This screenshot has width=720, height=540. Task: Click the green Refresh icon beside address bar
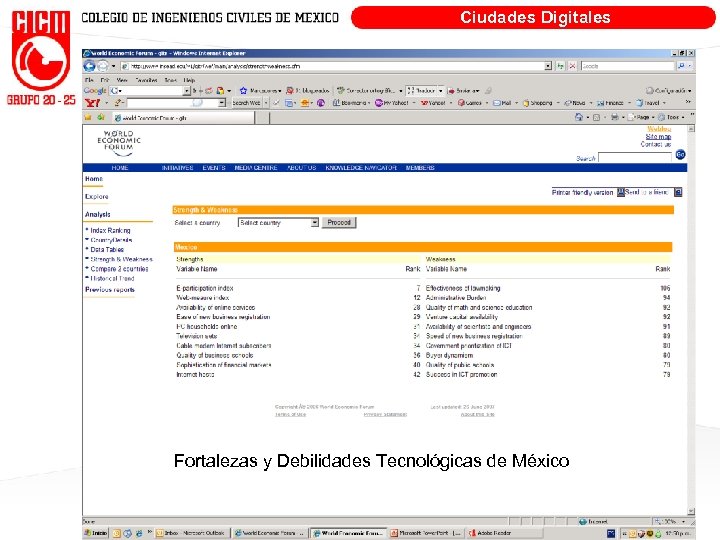(x=560, y=66)
